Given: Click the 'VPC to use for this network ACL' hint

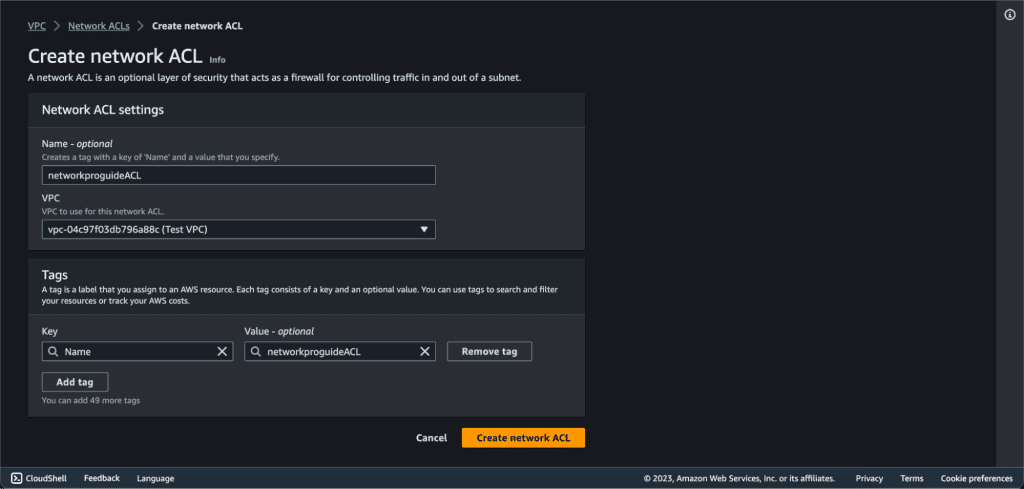Looking at the screenshot, I should pos(105,211).
